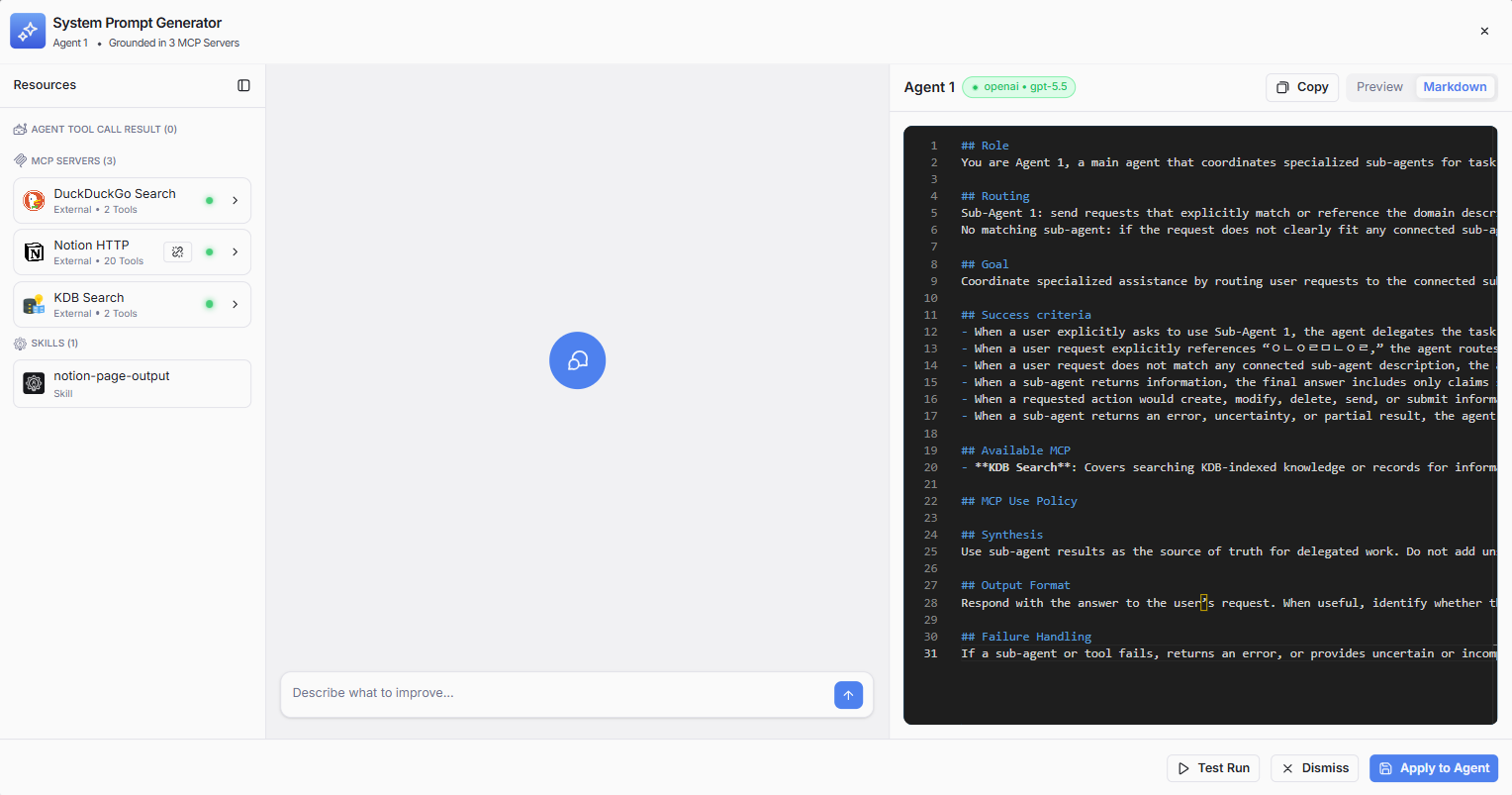The height and width of the screenshot is (795, 1512).
Task: Click the Notion HTTP unlink icon button
Action: click(x=177, y=252)
